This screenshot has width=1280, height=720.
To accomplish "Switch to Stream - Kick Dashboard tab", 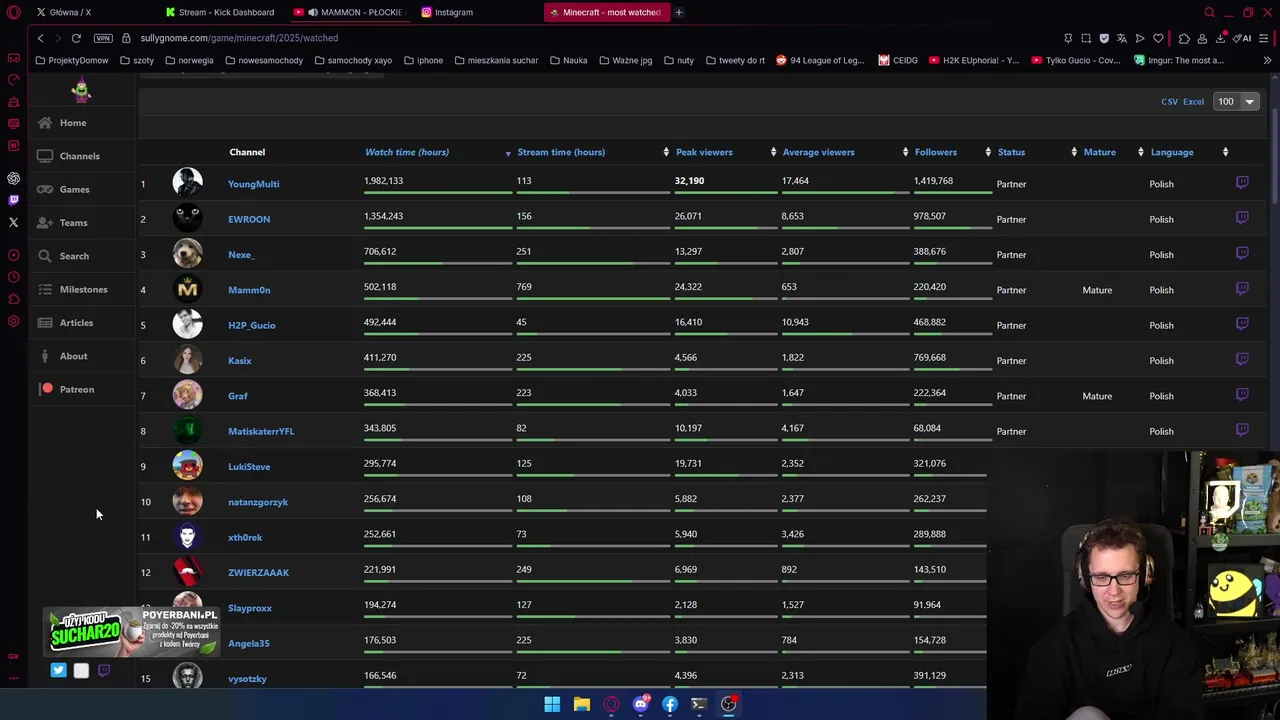I will [222, 12].
